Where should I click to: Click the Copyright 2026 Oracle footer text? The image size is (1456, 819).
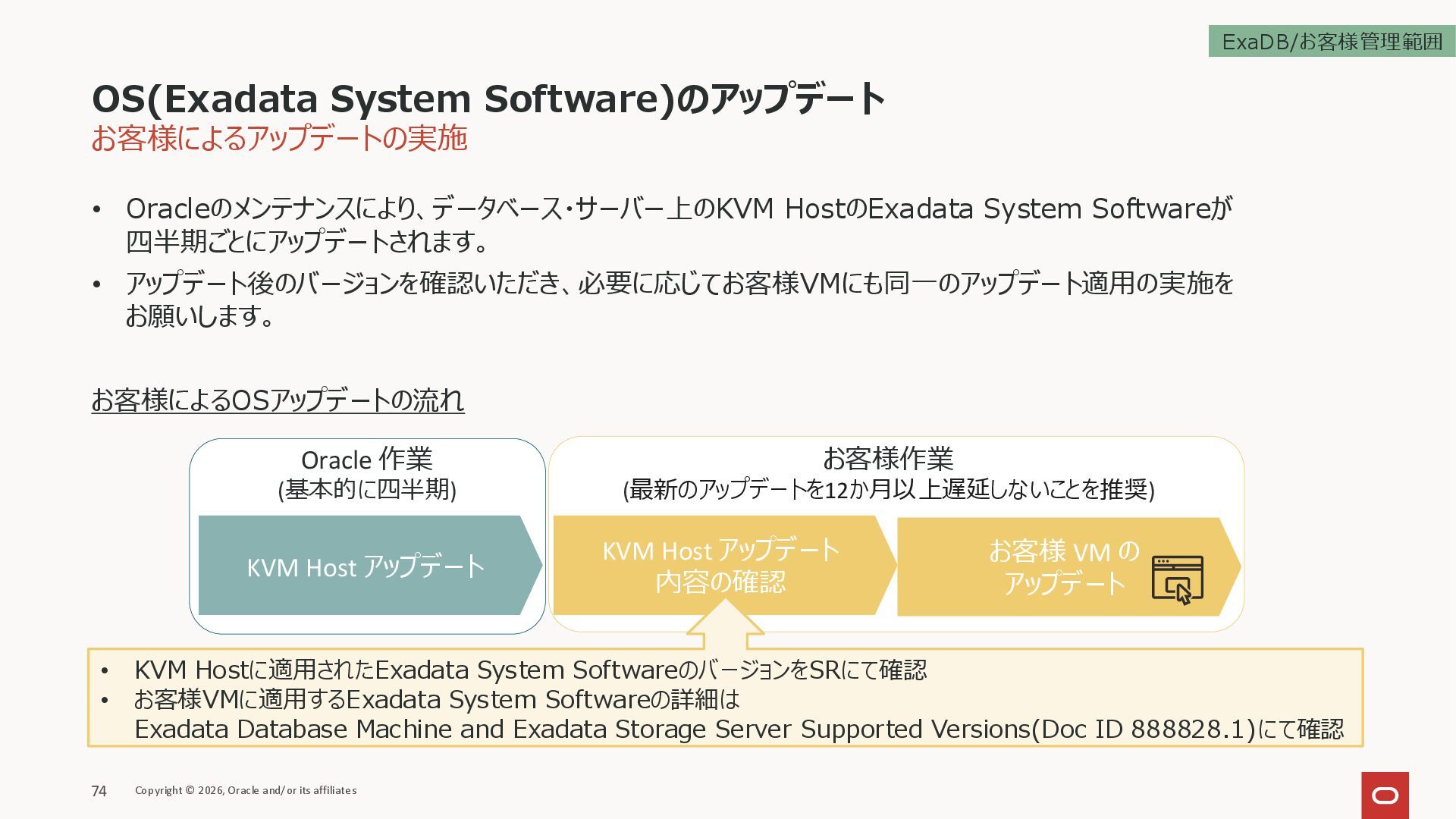pyautogui.click(x=246, y=790)
